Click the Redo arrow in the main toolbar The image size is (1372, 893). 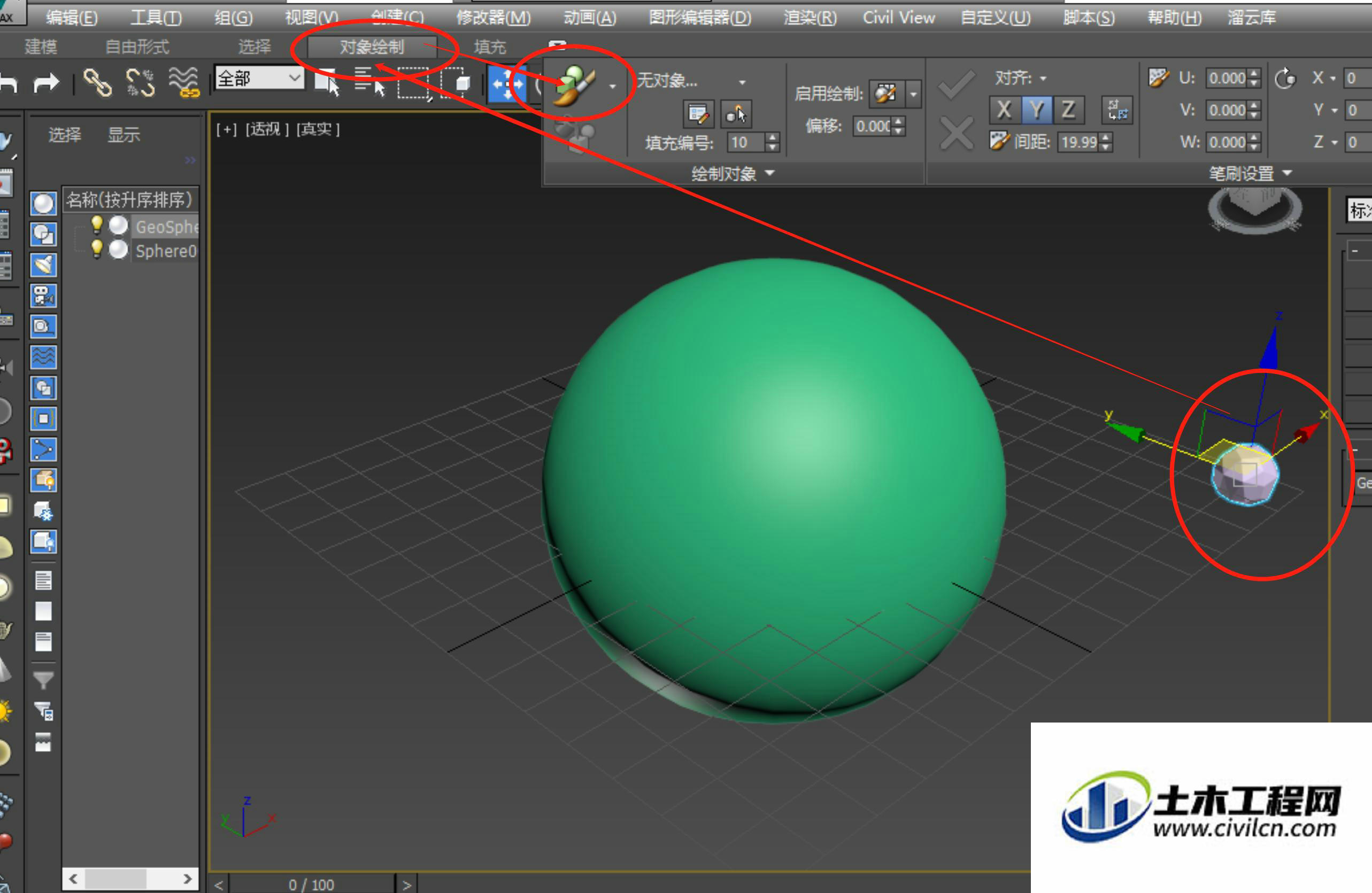coord(46,83)
